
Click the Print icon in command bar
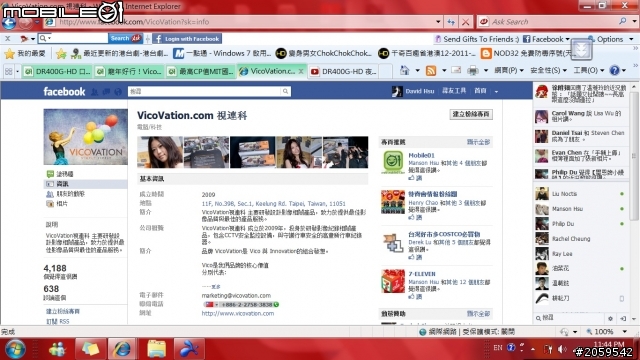click(x=473, y=71)
